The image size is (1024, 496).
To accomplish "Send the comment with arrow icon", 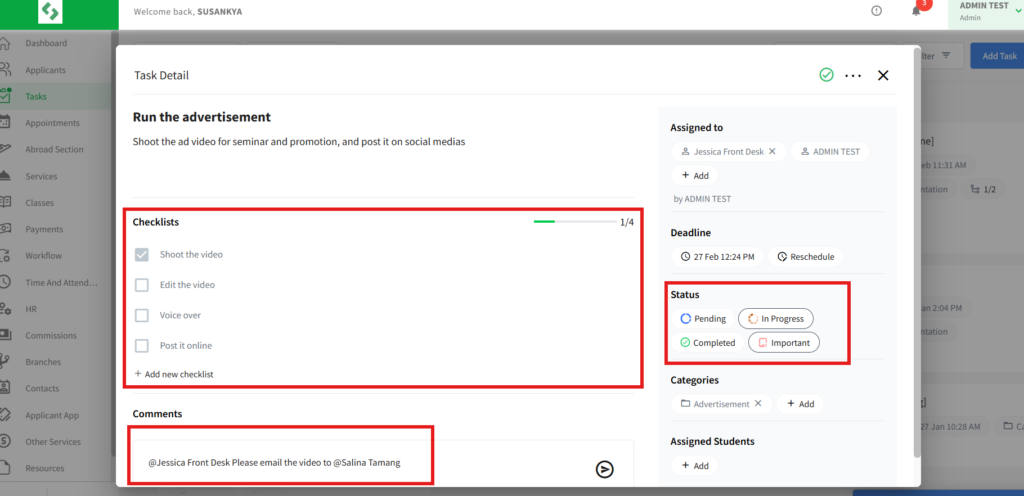I will pyautogui.click(x=604, y=469).
